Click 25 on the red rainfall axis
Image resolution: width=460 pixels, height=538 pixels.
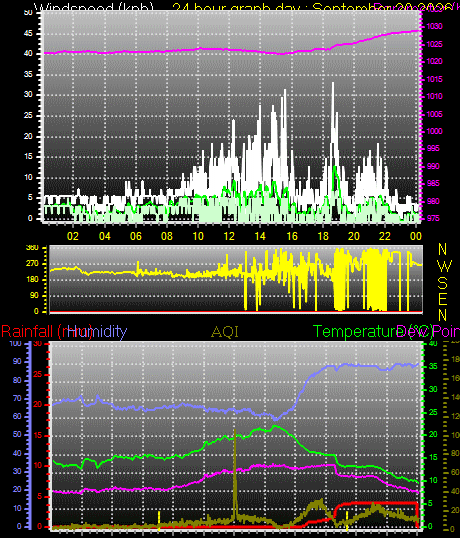(x=38, y=374)
